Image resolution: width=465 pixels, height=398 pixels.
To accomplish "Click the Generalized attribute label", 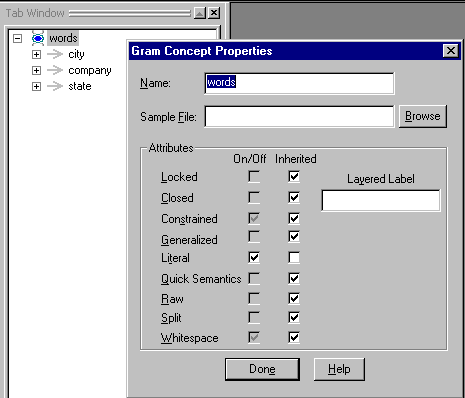I will click(189, 240).
